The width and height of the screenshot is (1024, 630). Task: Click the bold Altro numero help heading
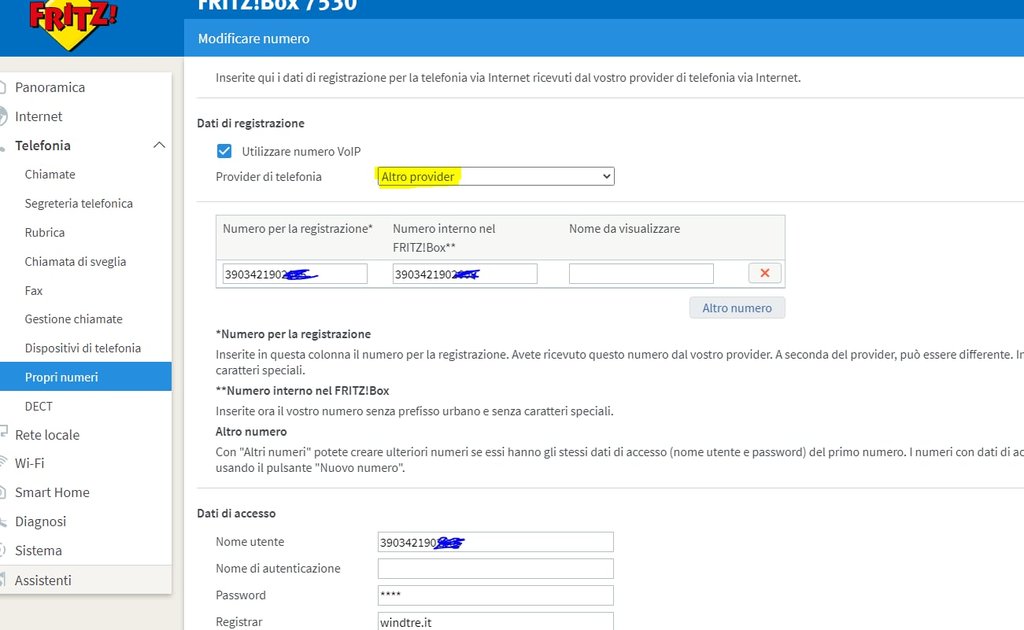pyautogui.click(x=251, y=432)
